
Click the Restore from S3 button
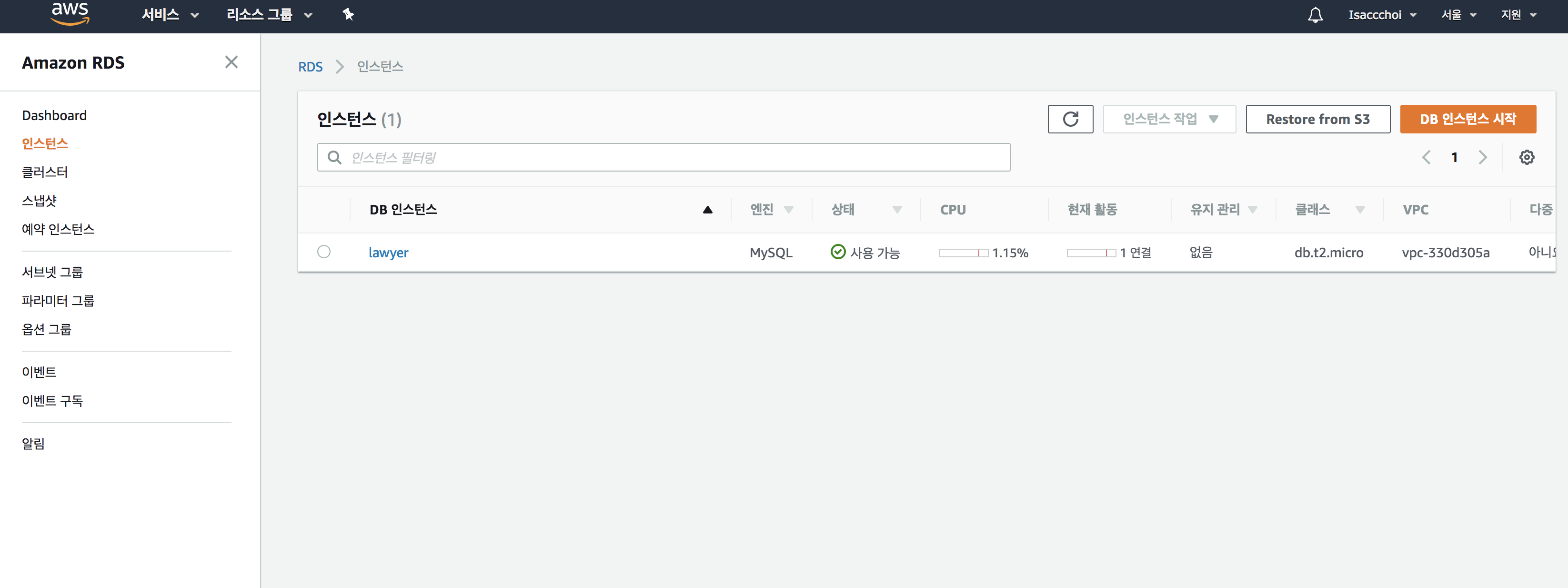tap(1318, 119)
